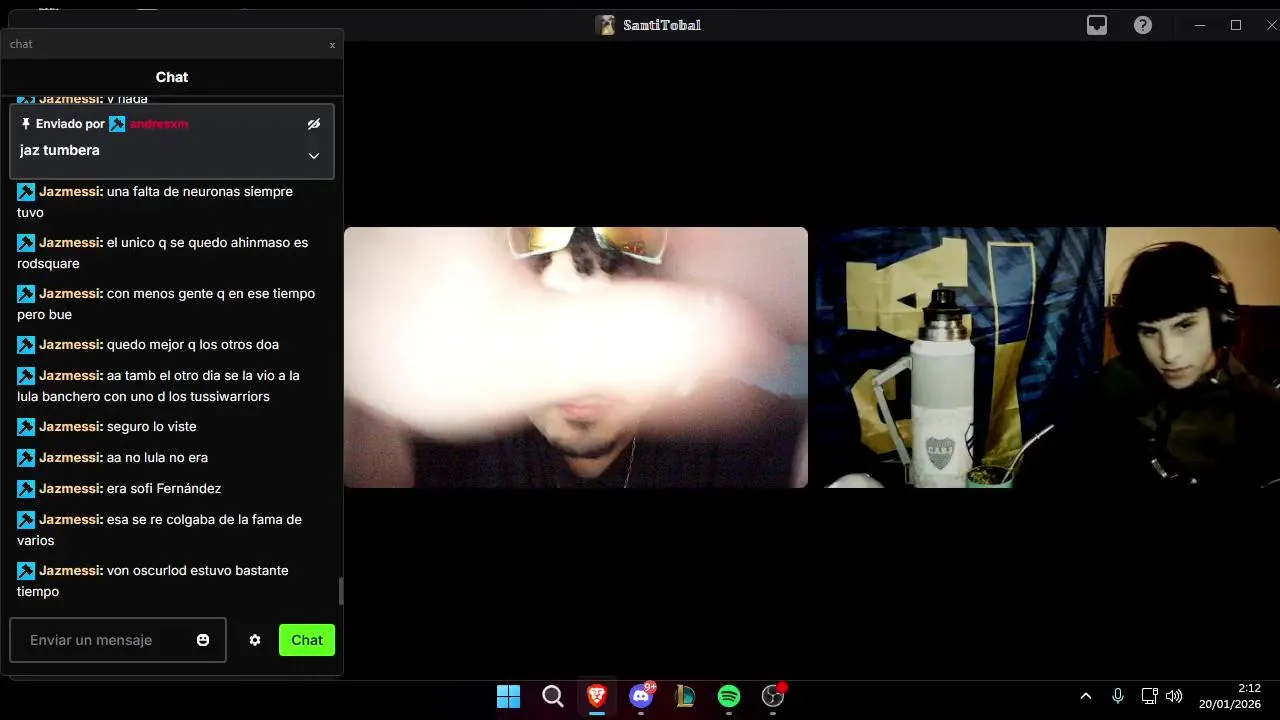Switch to Brave browser in taskbar
This screenshot has height=720, width=1280.
(597, 696)
